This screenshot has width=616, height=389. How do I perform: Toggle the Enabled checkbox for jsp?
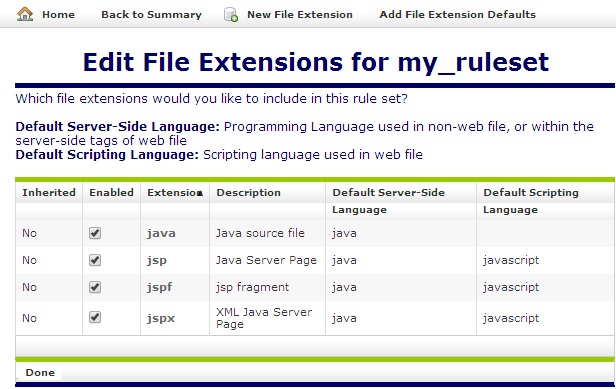pyautogui.click(x=95, y=260)
